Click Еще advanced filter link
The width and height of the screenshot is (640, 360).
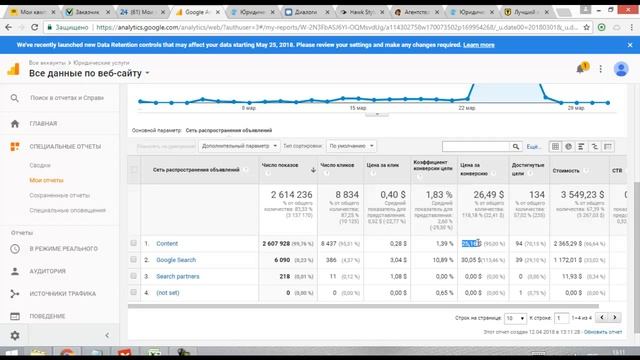click(533, 147)
